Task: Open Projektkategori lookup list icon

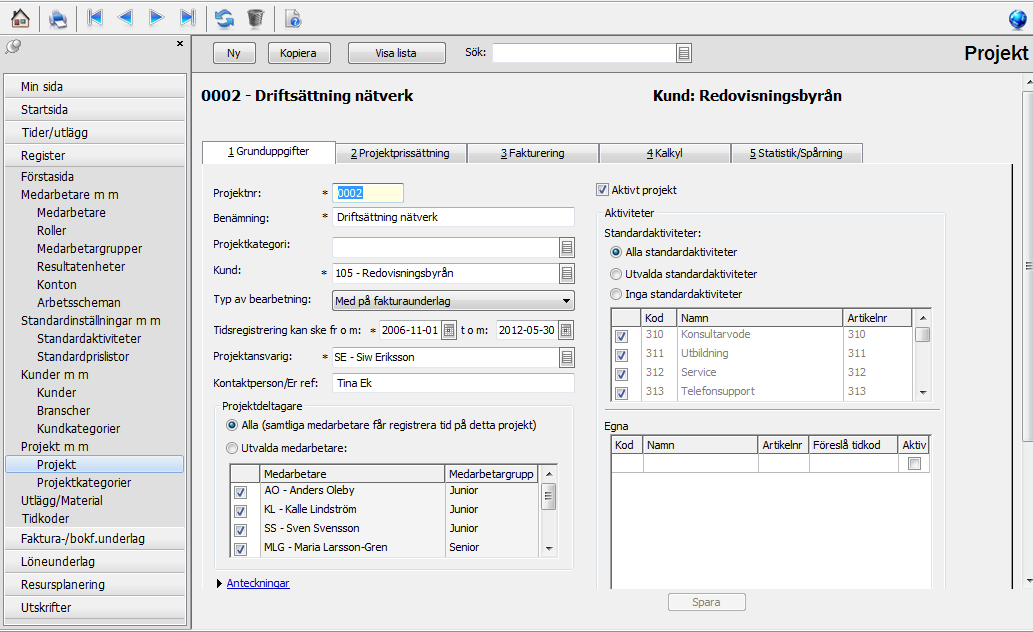Action: 567,248
